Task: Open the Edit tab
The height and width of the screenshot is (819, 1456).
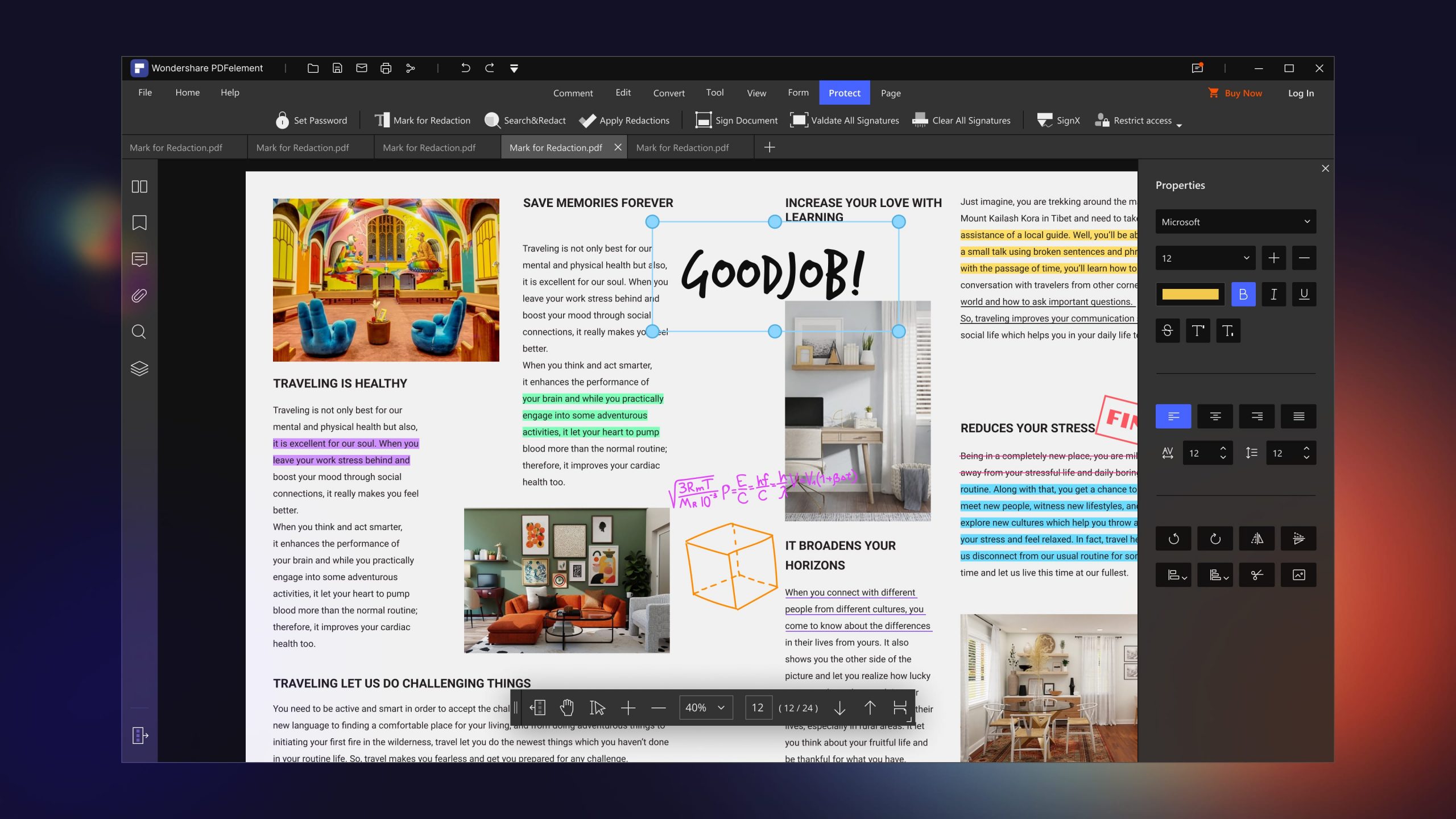Action: pos(623,92)
